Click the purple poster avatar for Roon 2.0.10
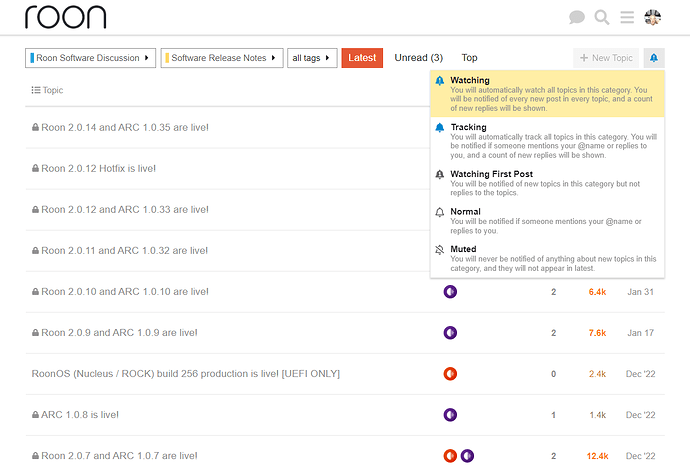This screenshot has height=472, width=690. [450, 292]
